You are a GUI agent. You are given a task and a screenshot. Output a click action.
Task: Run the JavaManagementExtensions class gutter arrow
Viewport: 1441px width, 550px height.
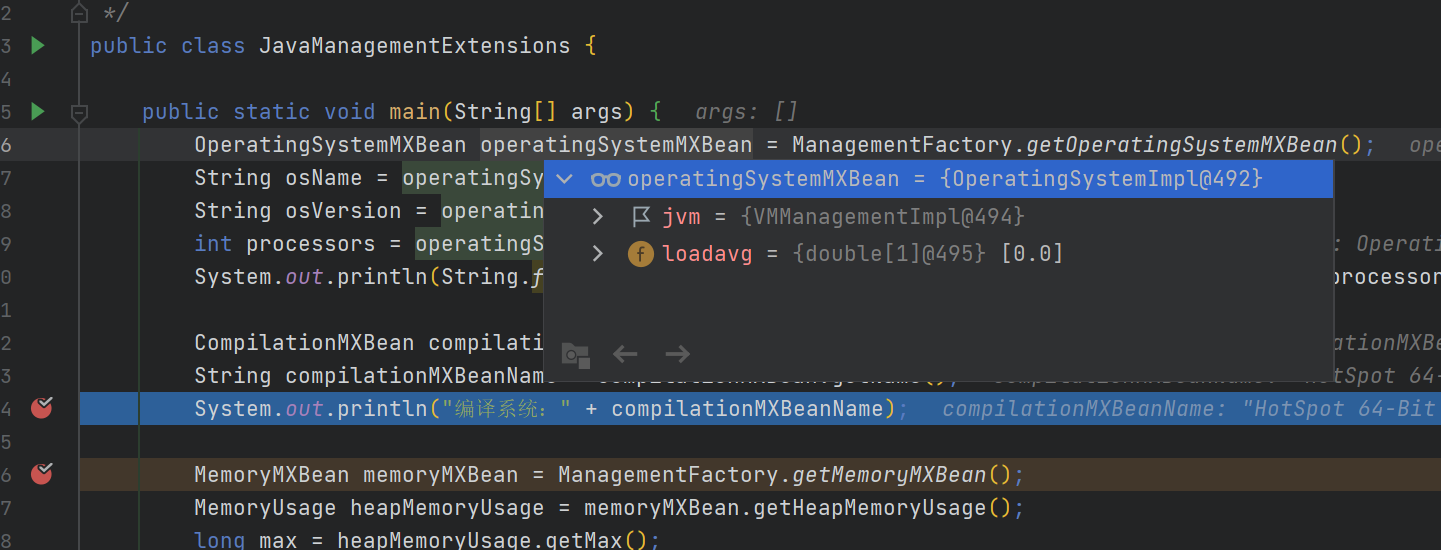38,45
